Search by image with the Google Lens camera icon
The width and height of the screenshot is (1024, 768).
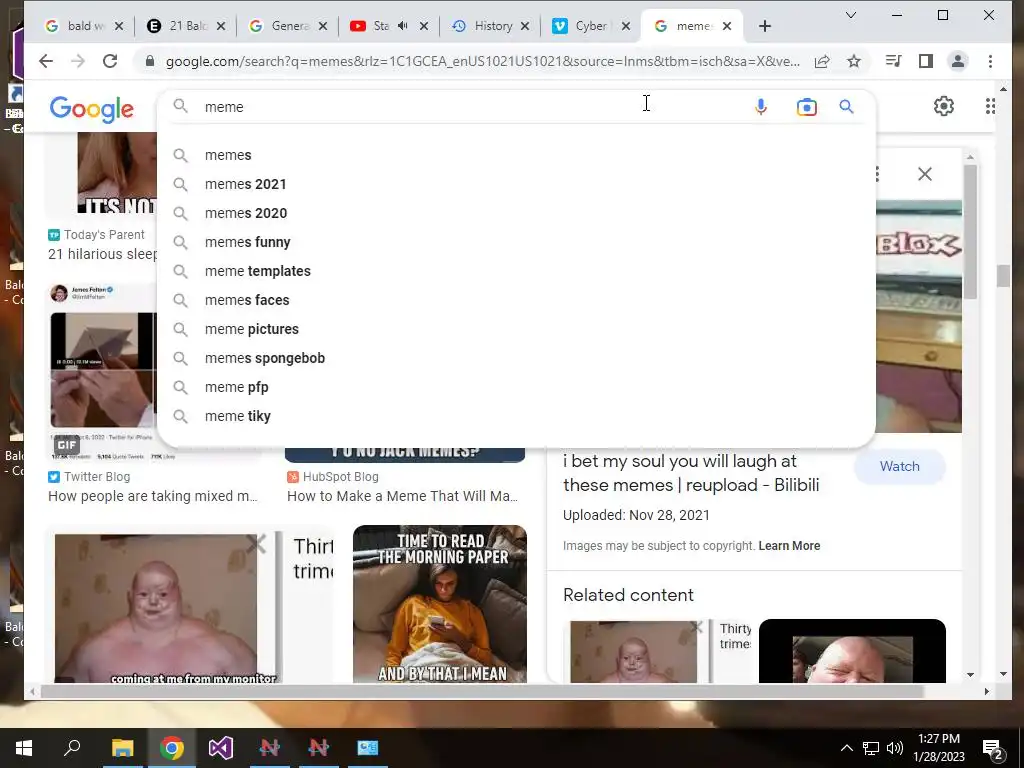tap(807, 106)
